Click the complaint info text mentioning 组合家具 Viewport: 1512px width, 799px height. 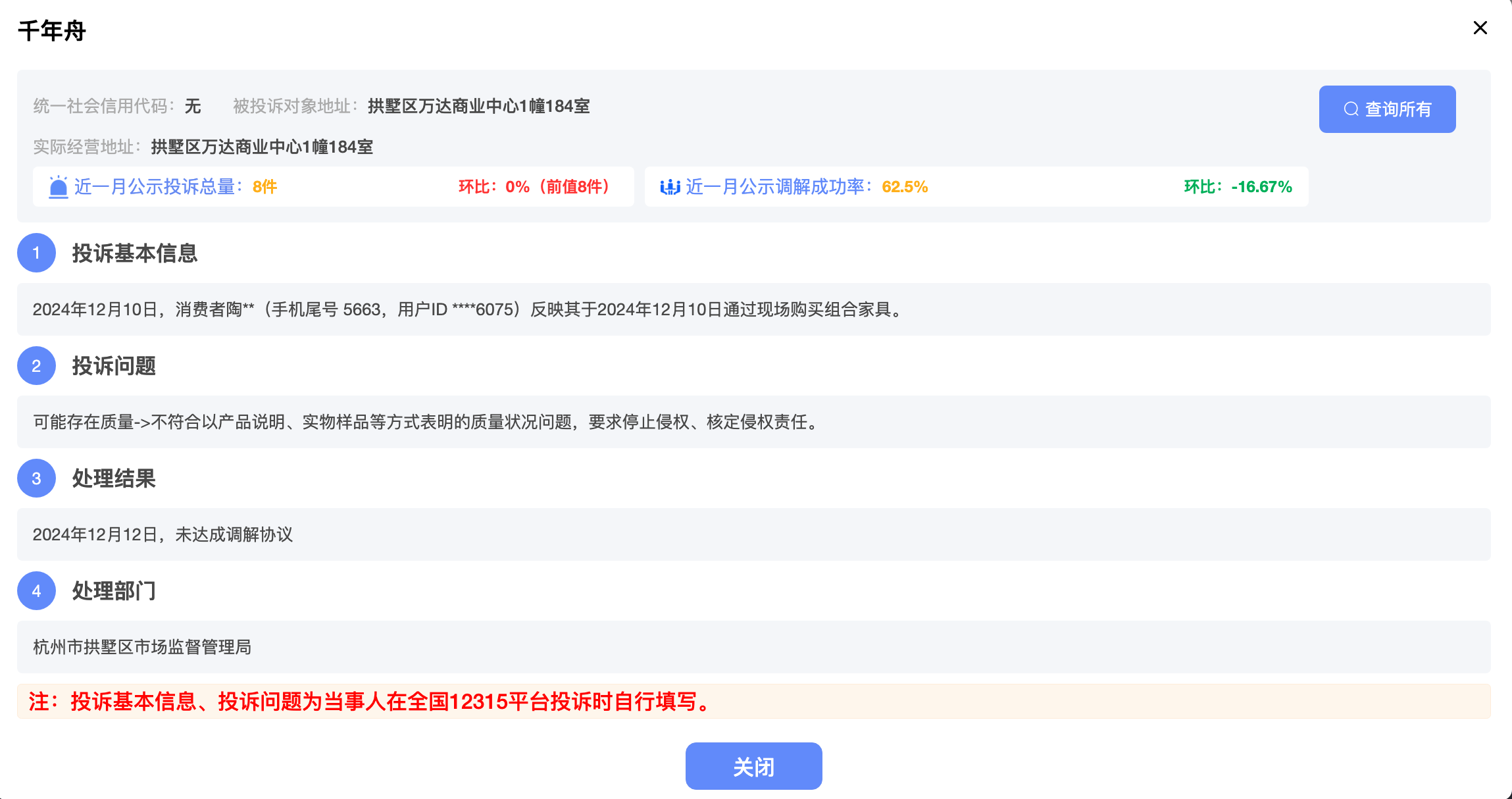coord(469,309)
